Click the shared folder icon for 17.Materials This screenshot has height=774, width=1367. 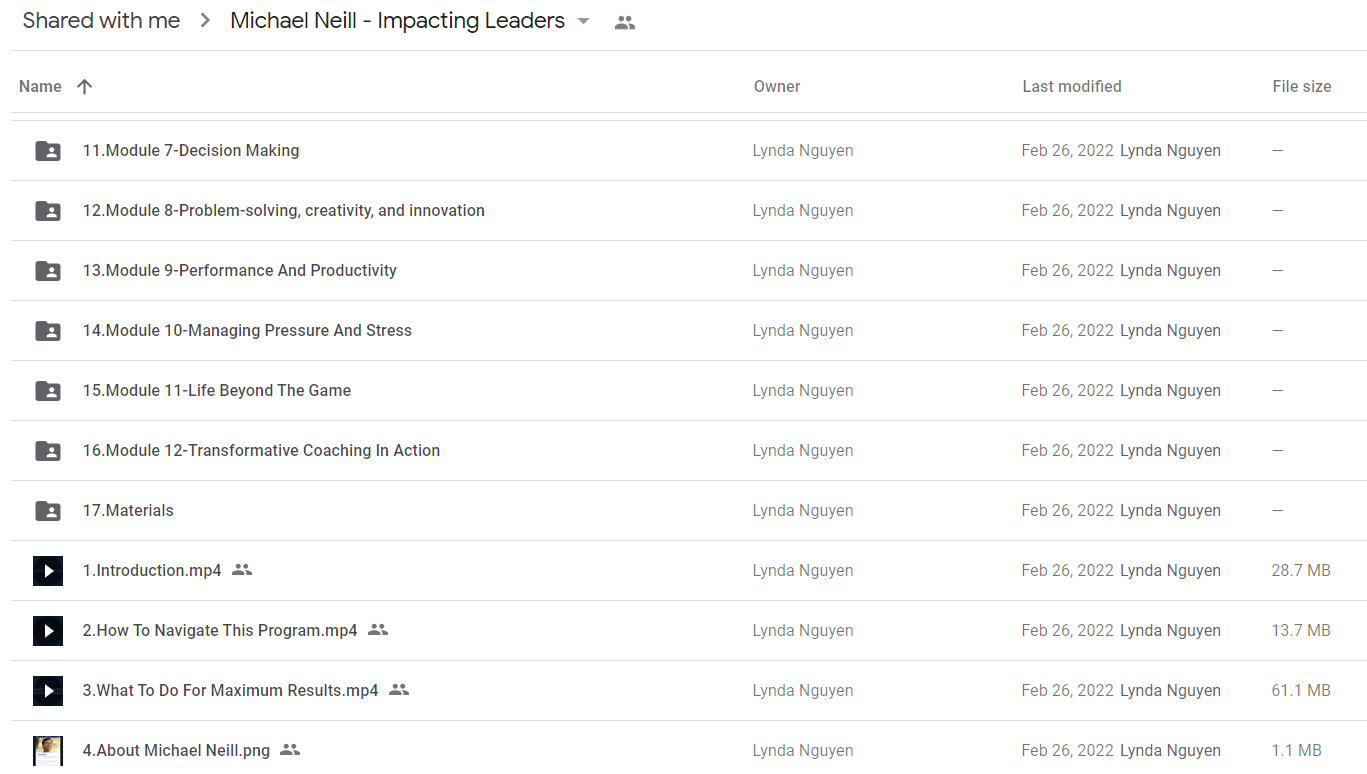pyautogui.click(x=48, y=511)
